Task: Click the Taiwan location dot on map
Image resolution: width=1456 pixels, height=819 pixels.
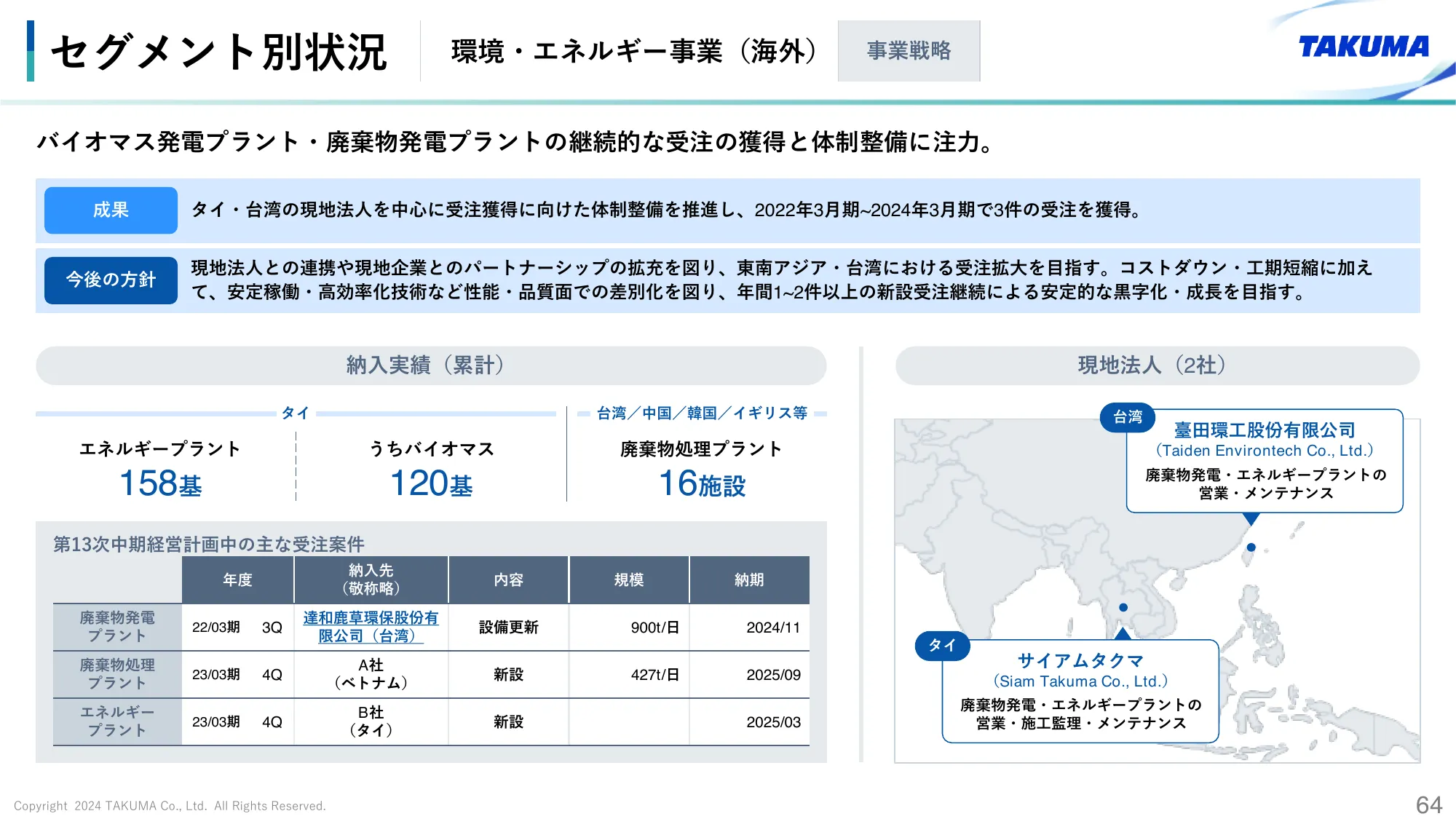Action: (1251, 547)
